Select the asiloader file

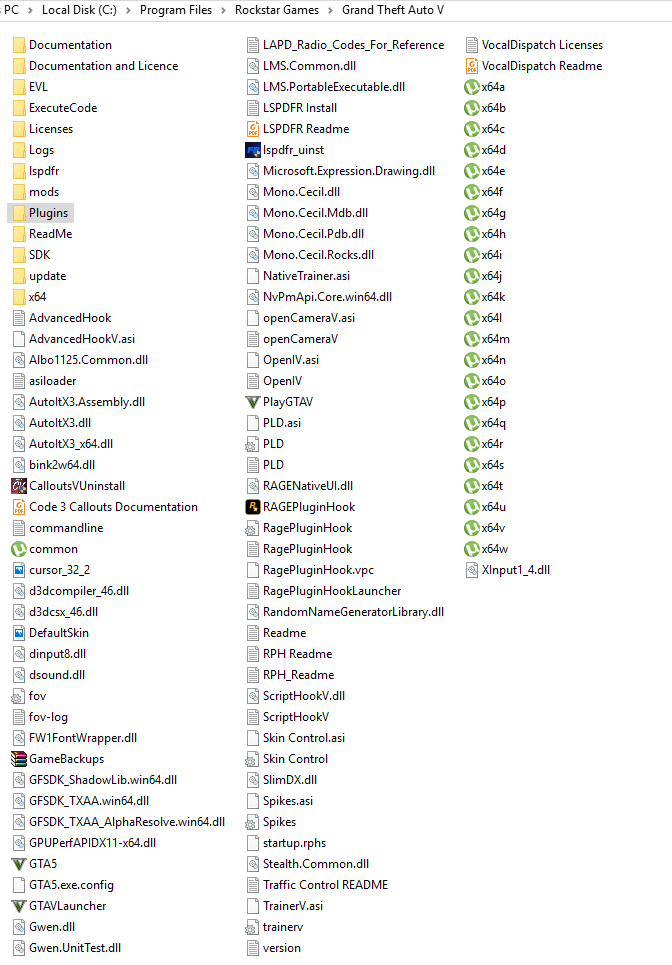pyautogui.click(x=44, y=381)
